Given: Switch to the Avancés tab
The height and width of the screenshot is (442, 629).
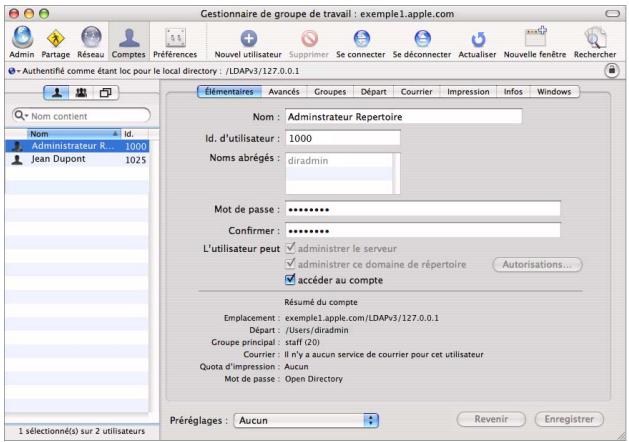Looking at the screenshot, I should (284, 91).
